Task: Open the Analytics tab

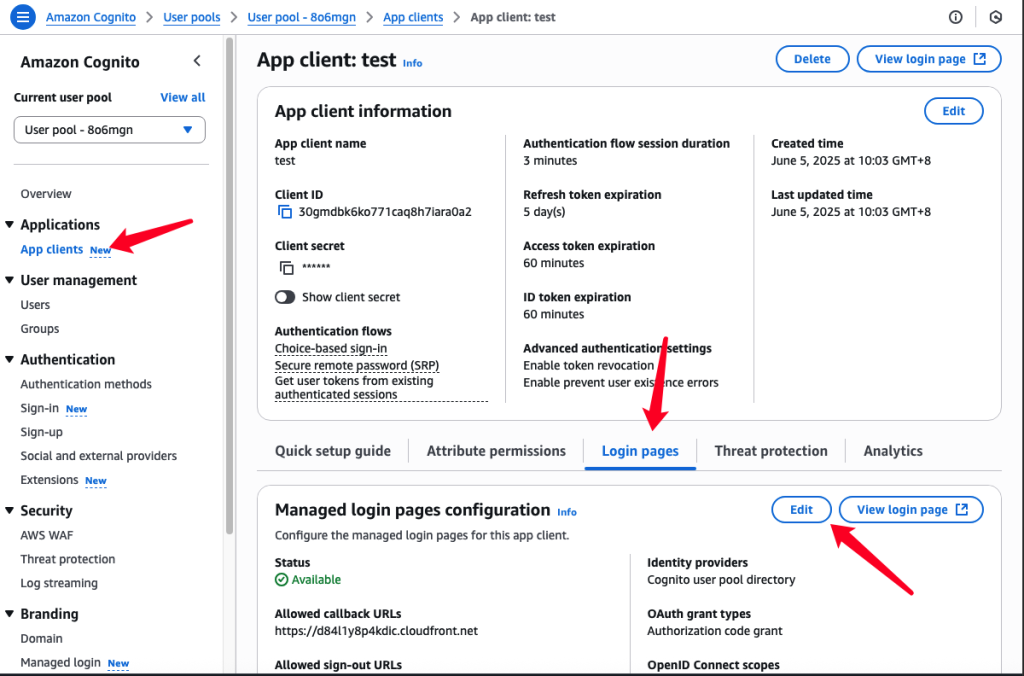Action: click(893, 451)
